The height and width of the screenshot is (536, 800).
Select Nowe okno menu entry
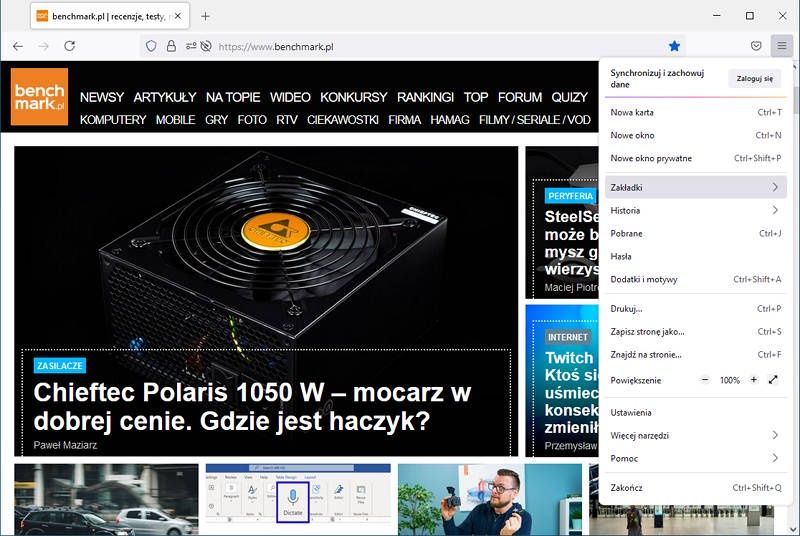(x=695, y=135)
